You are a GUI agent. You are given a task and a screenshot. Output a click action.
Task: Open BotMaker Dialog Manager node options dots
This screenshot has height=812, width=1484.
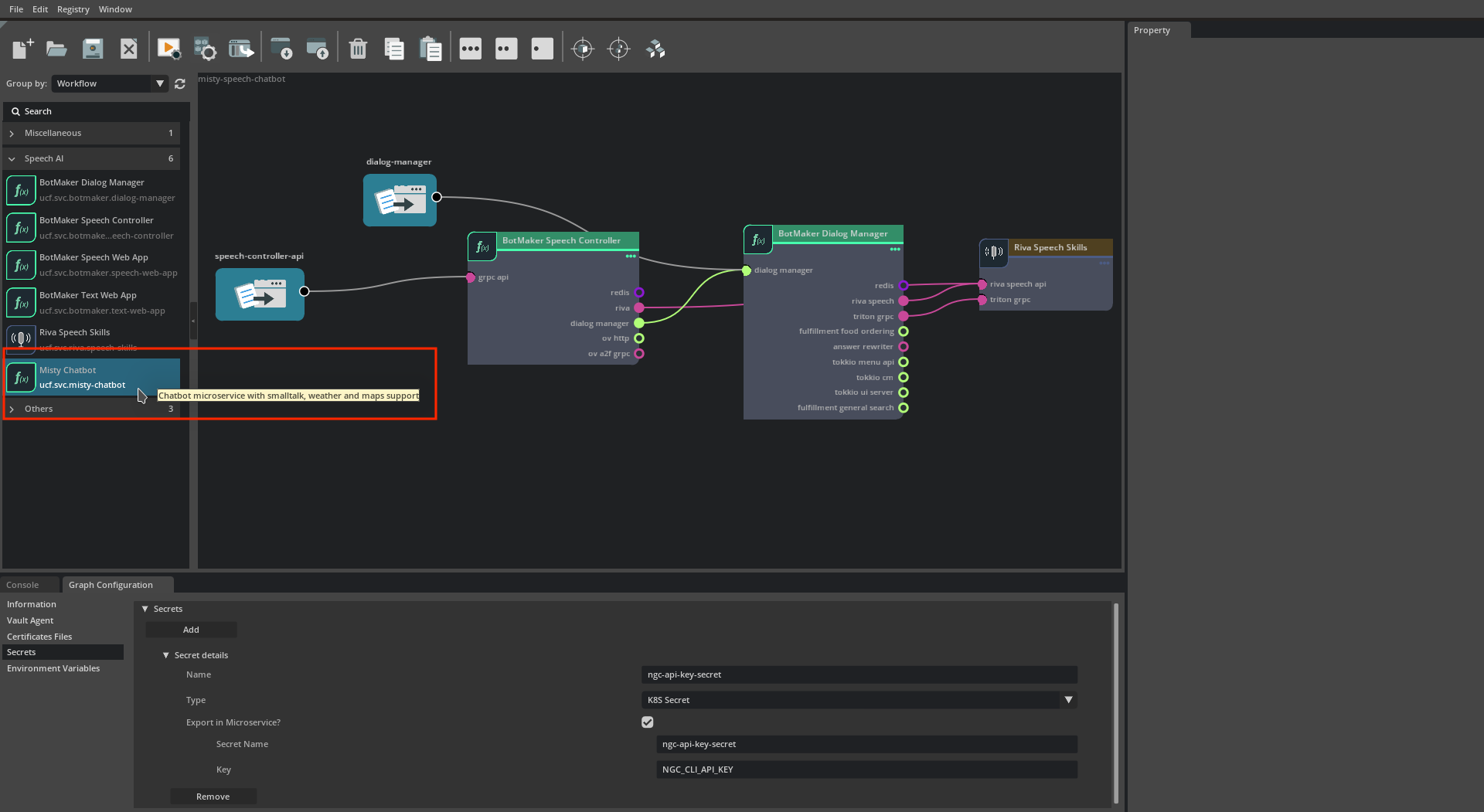pyautogui.click(x=895, y=249)
